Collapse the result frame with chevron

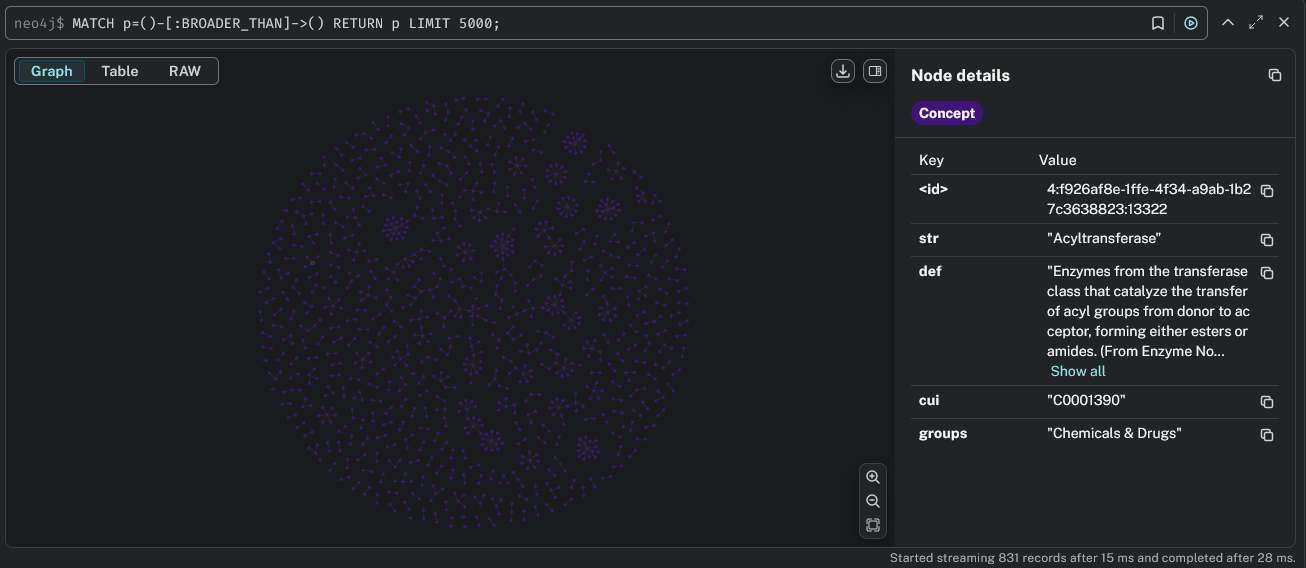pos(1228,22)
